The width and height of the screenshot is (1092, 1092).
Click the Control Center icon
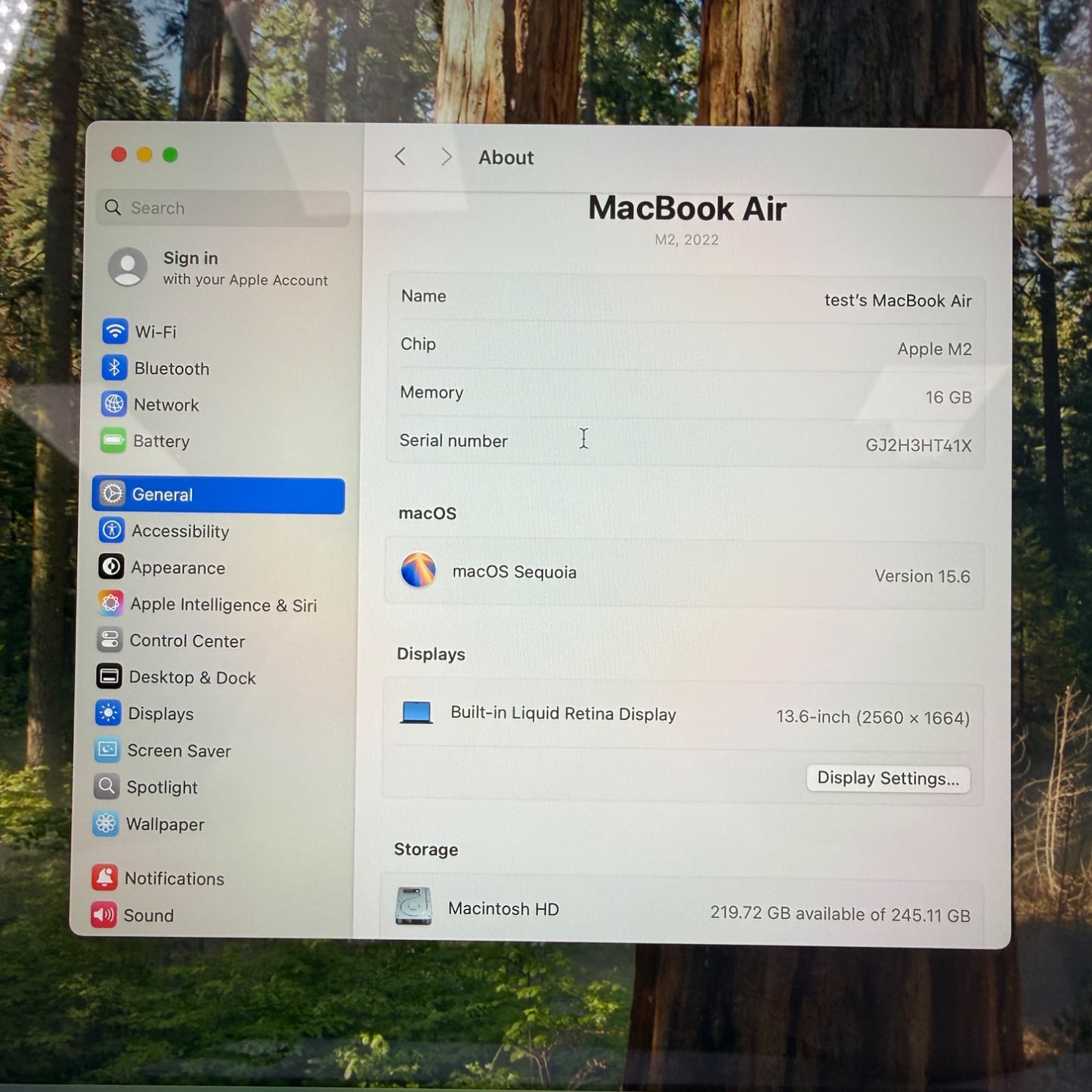(110, 639)
